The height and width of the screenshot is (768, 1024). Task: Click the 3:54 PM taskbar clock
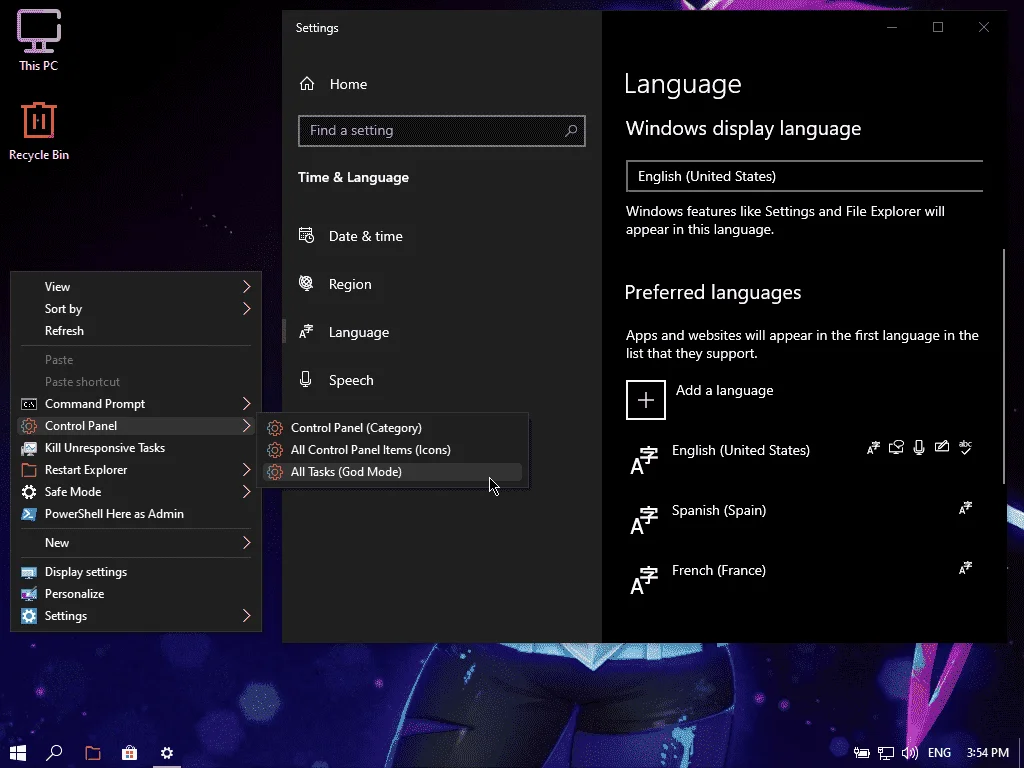(987, 753)
